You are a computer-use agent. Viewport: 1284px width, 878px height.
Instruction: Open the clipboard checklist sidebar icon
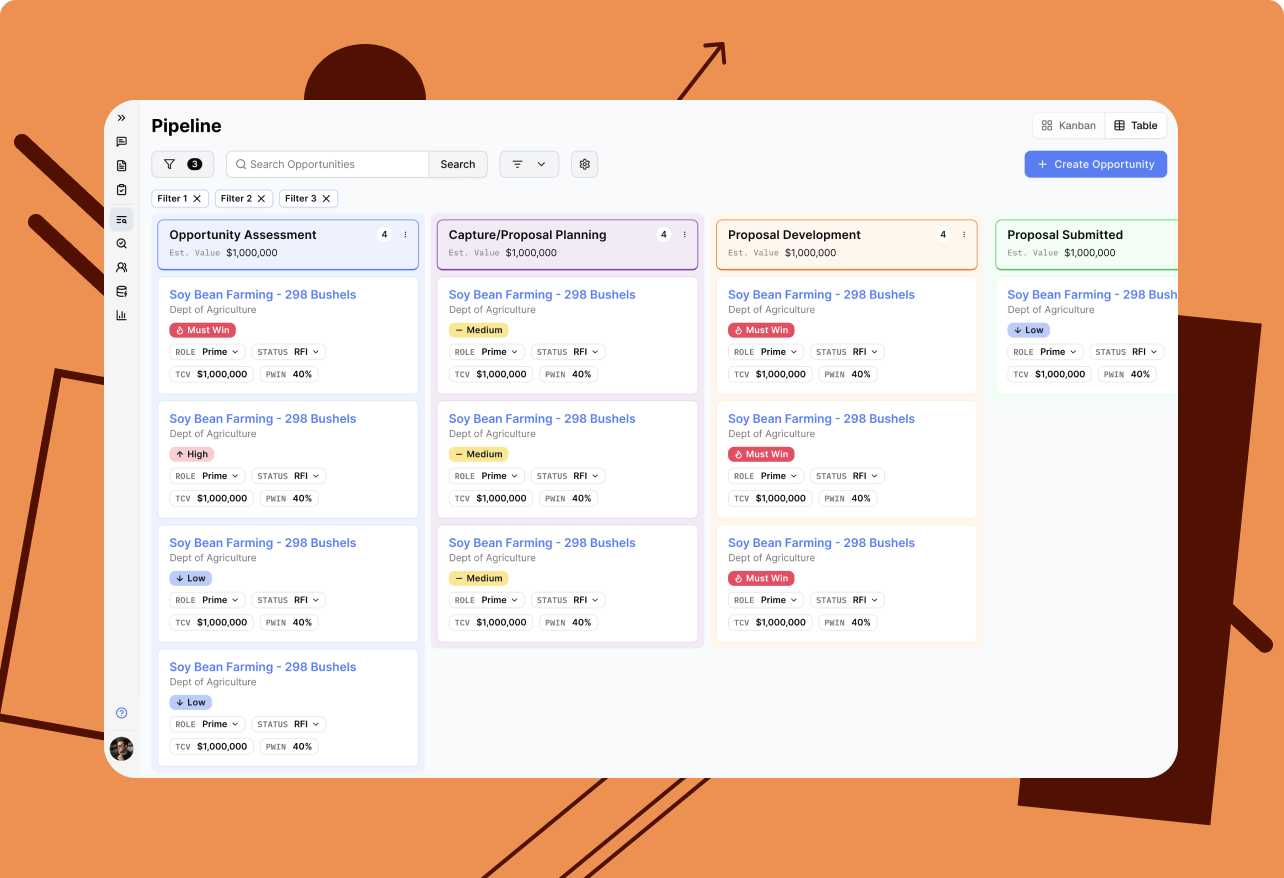click(121, 190)
